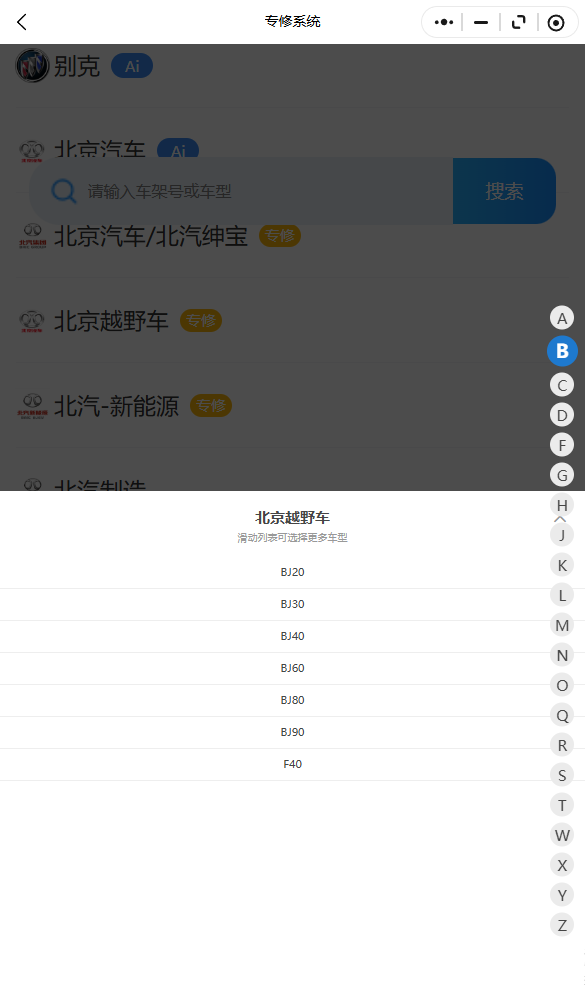Choose model F40 from the list
The height and width of the screenshot is (990, 585).
pyautogui.click(x=292, y=764)
